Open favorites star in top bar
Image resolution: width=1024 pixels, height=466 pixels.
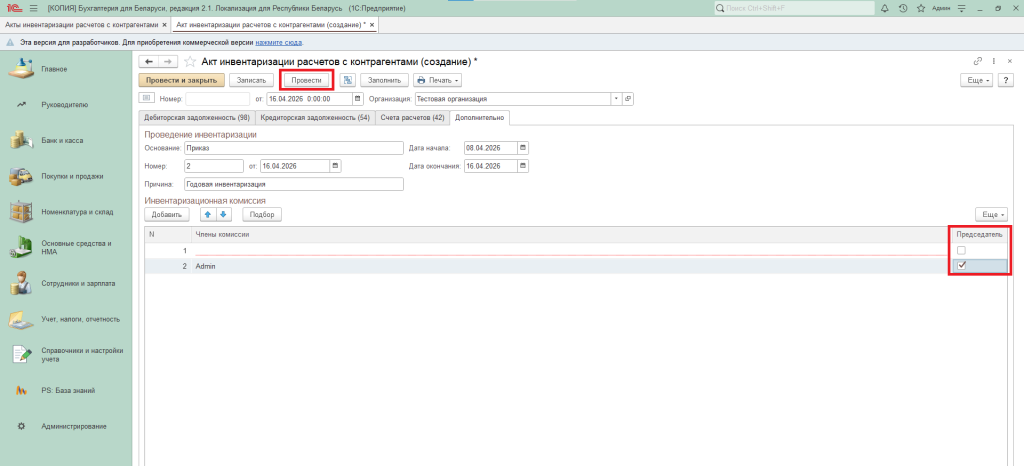[920, 8]
